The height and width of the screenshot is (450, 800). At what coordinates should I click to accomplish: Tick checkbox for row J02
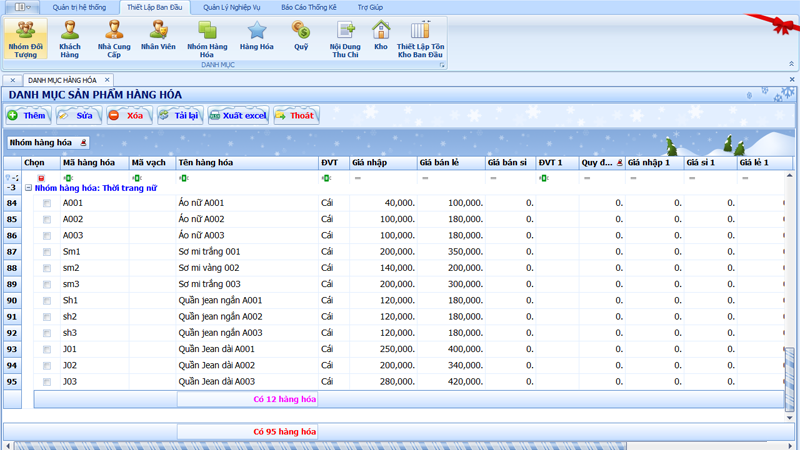[x=47, y=366]
